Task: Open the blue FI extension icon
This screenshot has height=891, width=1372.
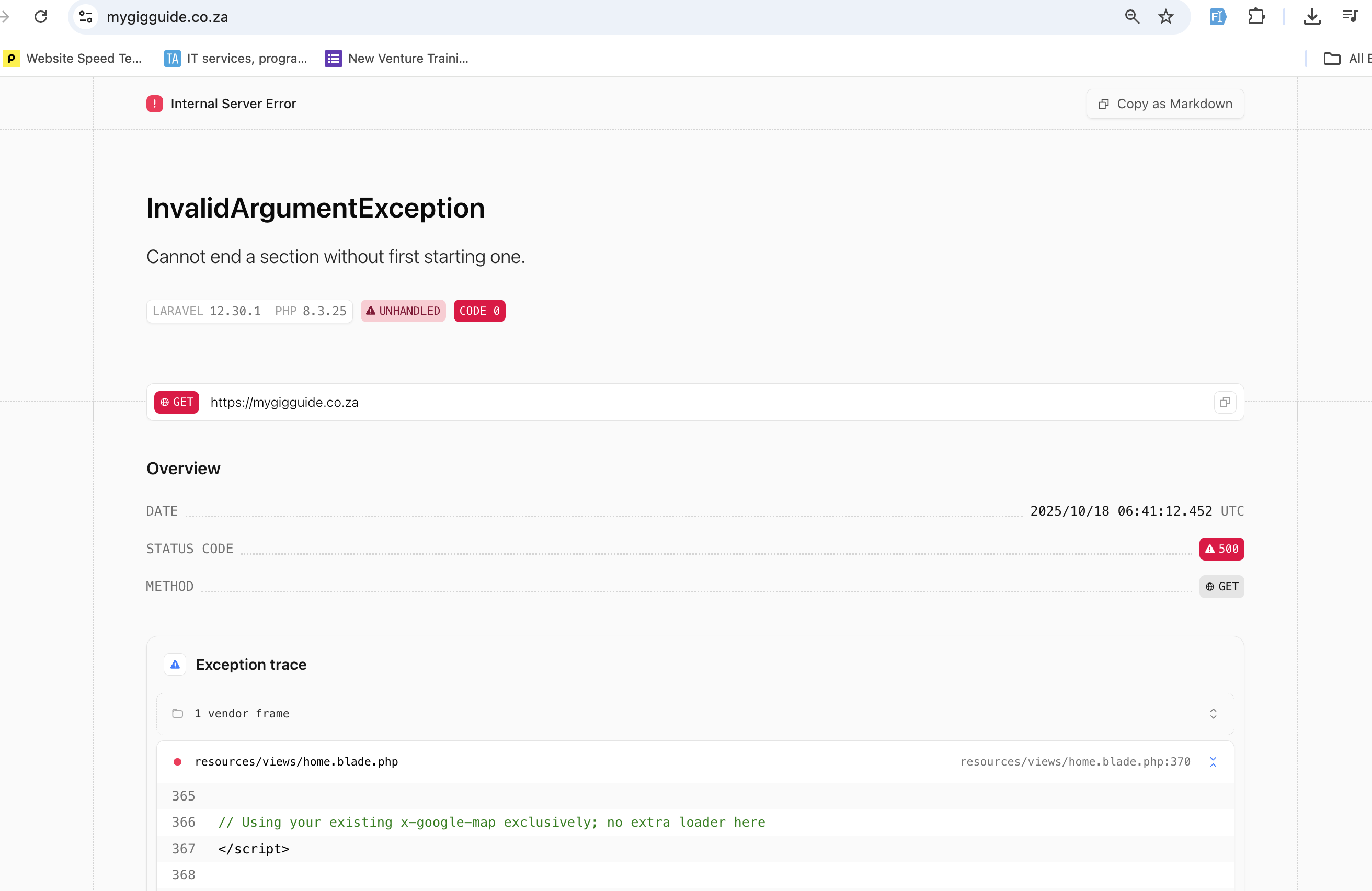Action: 1218,17
